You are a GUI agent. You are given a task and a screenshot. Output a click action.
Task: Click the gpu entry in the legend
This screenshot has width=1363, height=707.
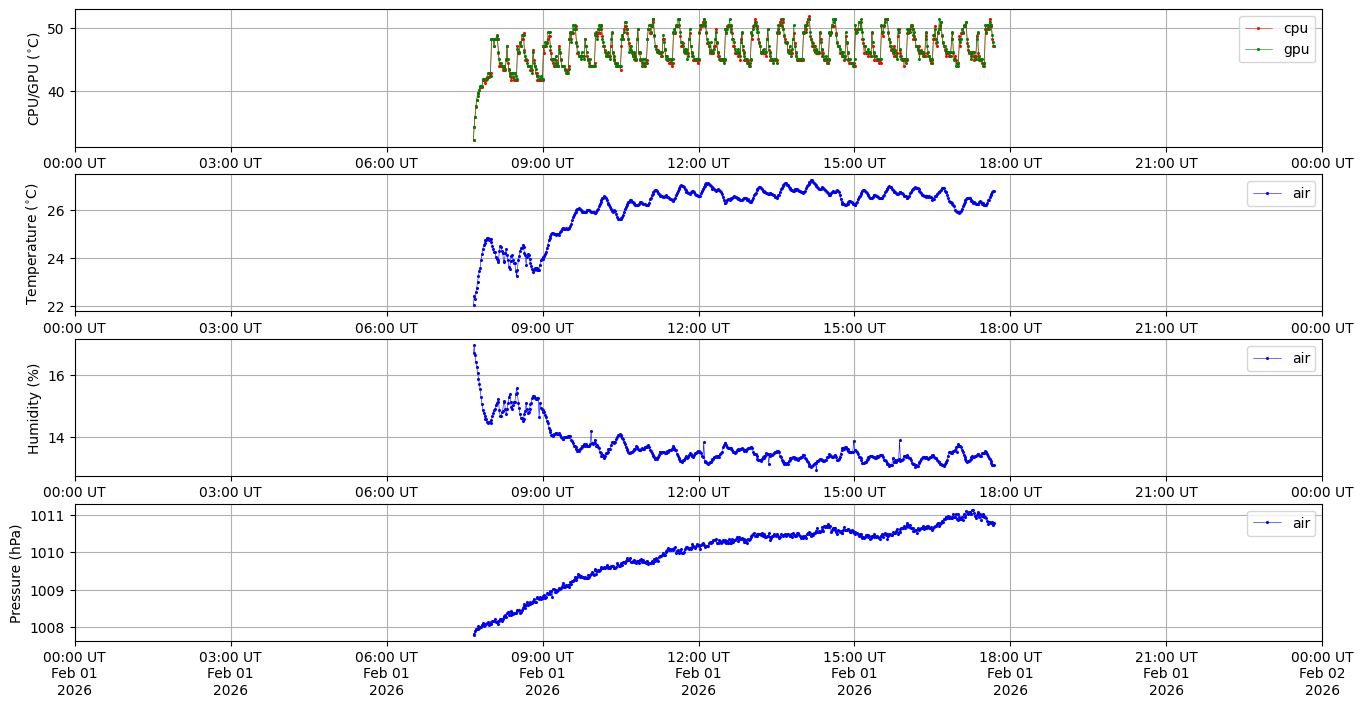point(1296,48)
